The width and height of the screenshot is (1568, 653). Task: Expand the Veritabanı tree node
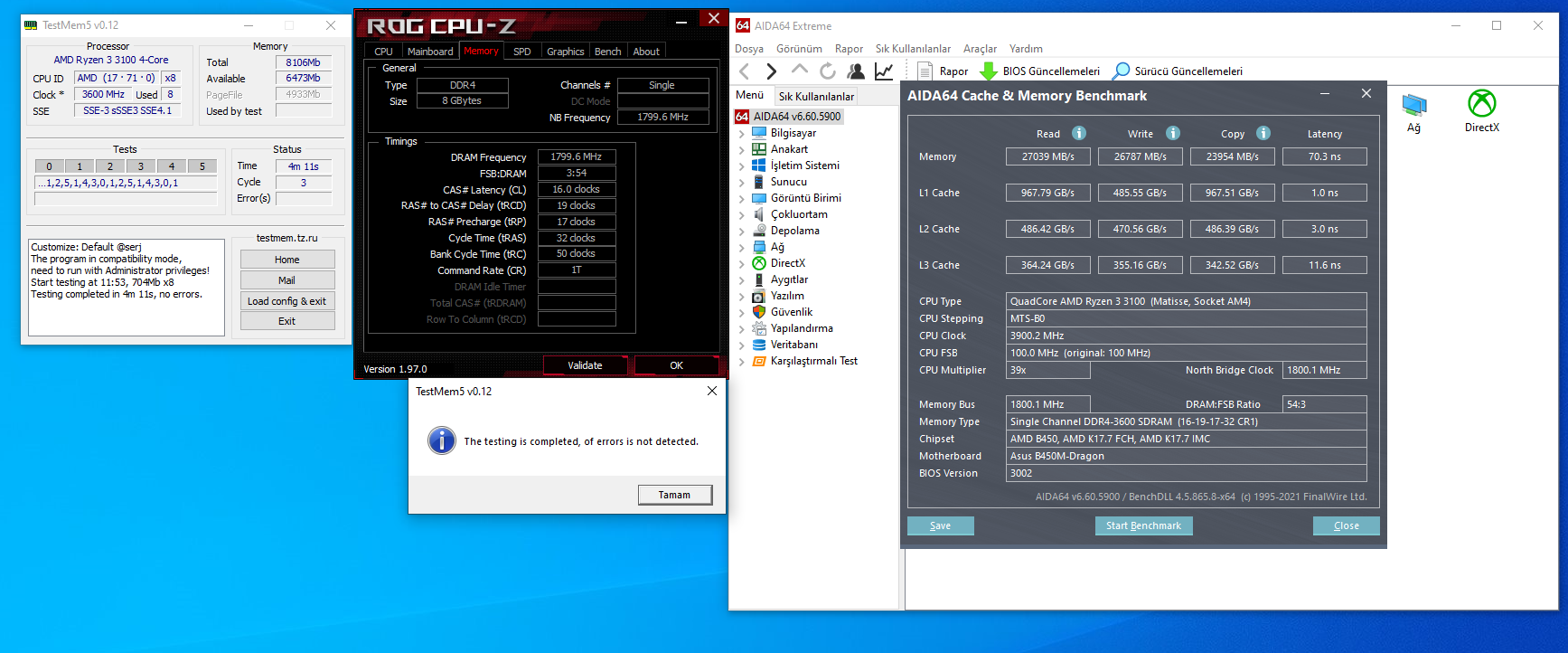[742, 345]
